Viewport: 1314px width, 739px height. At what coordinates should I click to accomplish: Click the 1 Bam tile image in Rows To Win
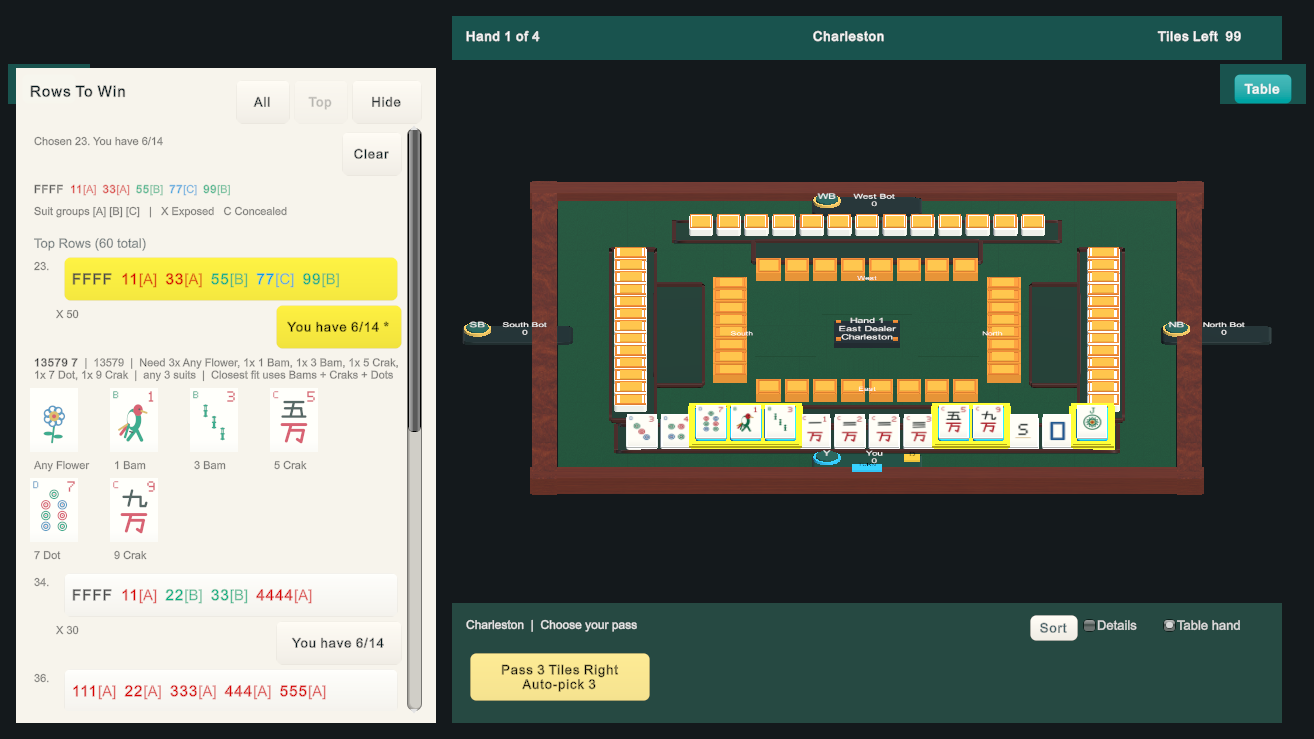(x=134, y=420)
